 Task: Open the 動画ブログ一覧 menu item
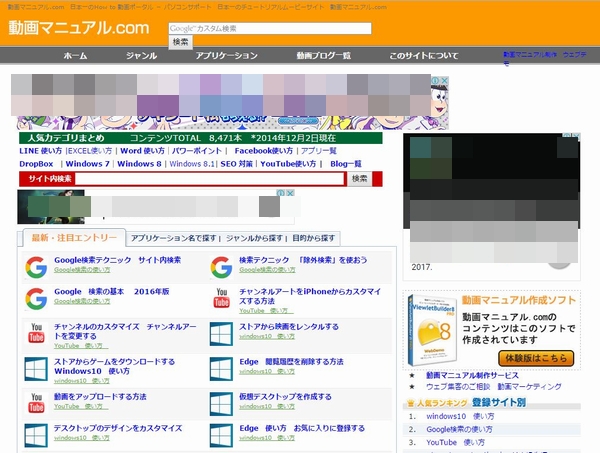(x=323, y=56)
